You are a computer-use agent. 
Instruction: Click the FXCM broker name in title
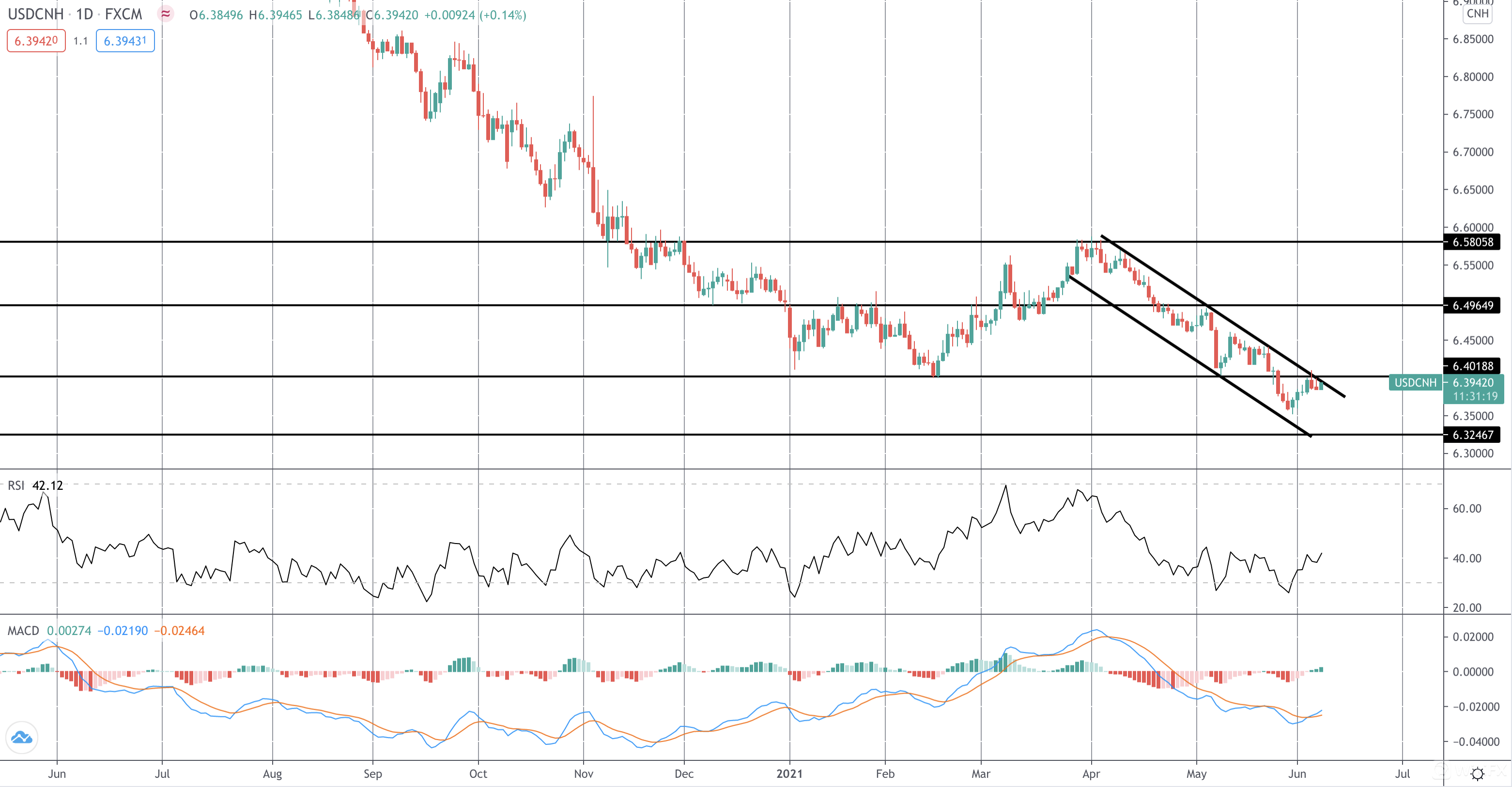(123, 14)
